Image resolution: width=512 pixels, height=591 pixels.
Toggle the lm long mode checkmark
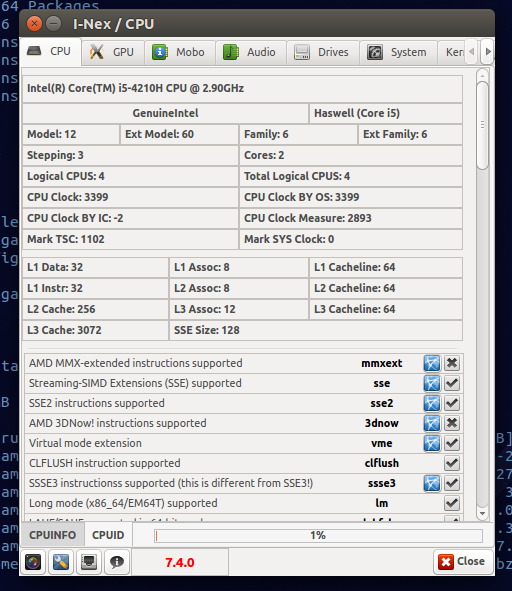tap(452, 503)
